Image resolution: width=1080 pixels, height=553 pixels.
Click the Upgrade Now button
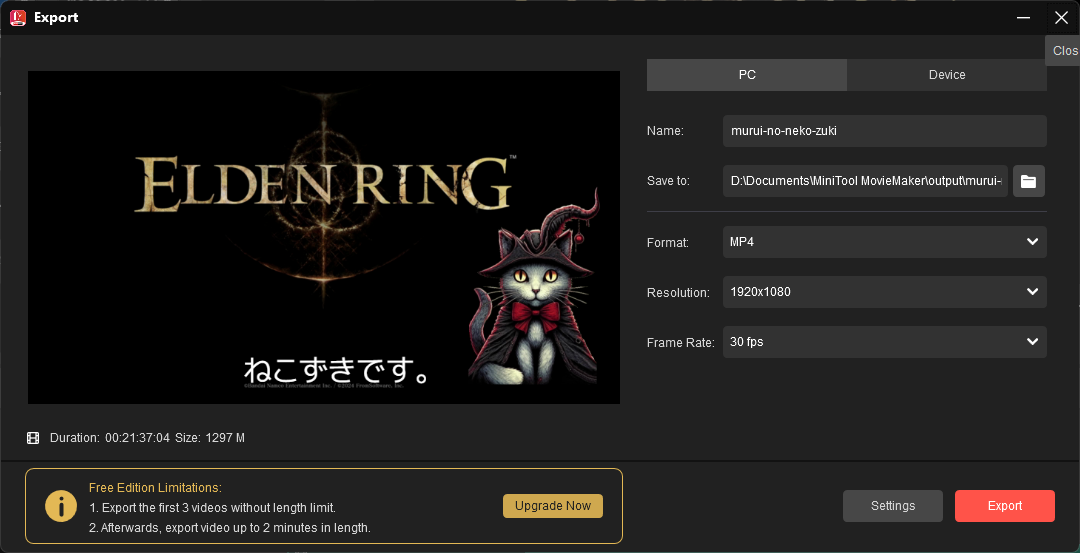[x=553, y=505]
